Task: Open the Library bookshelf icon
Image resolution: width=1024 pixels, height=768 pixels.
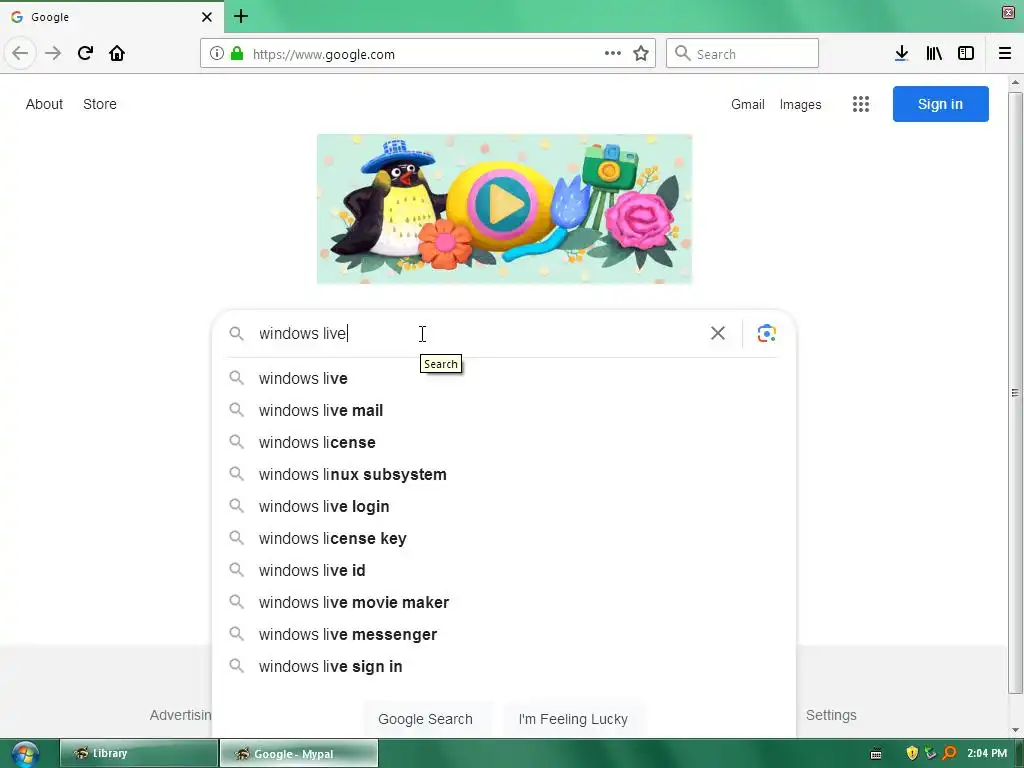Action: 934,53
